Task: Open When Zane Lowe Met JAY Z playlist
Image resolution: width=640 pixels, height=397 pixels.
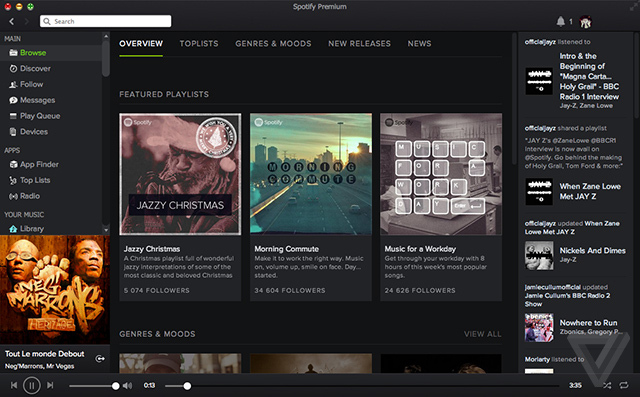Action: coord(590,191)
